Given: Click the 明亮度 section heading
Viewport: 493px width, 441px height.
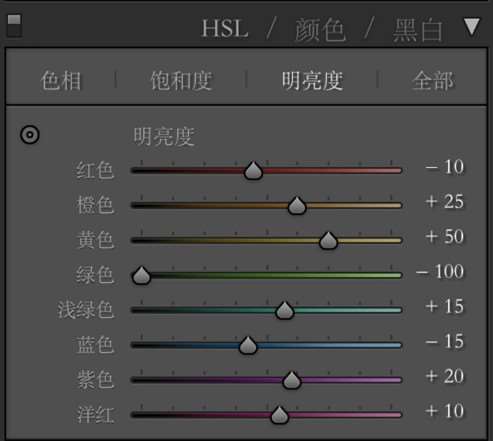Looking at the screenshot, I should [164, 137].
